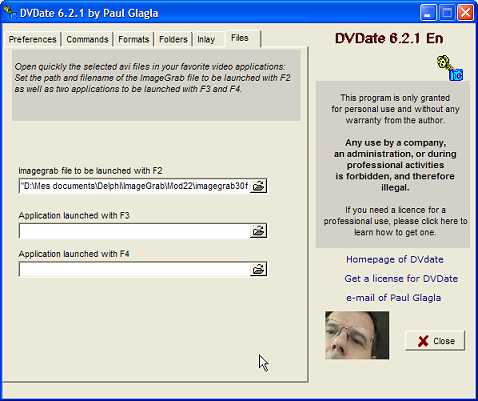The width and height of the screenshot is (478, 401).
Task: Open e-mail of Paul Glagla link
Action: tap(394, 298)
